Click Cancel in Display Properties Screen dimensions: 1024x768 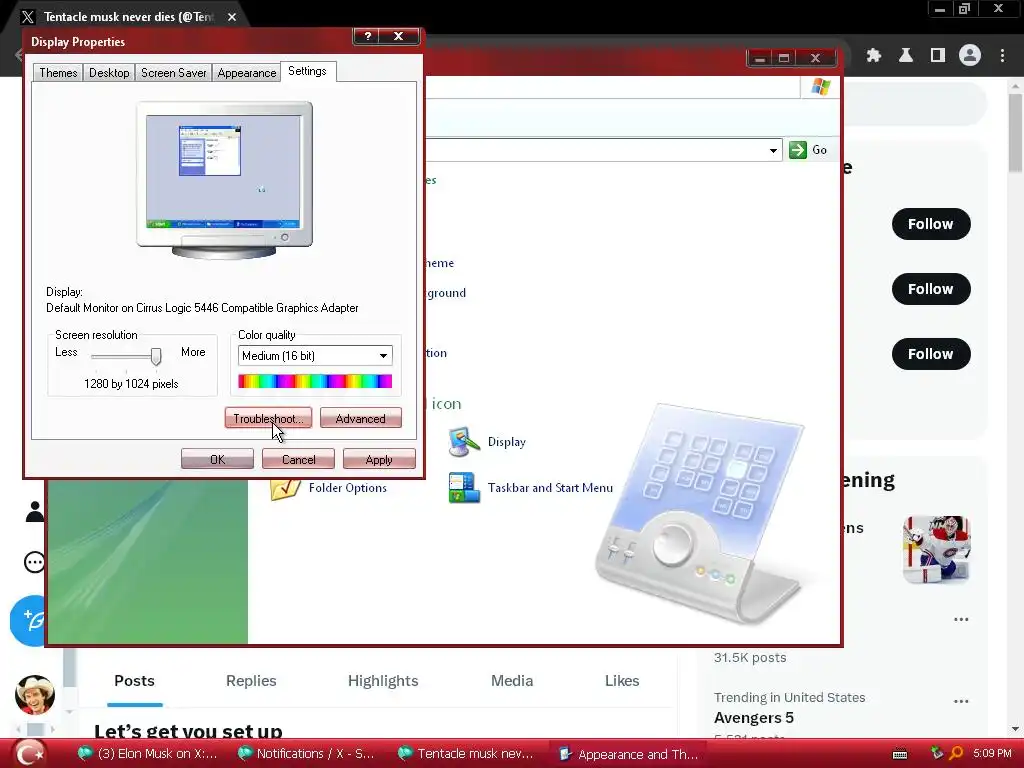pos(298,459)
